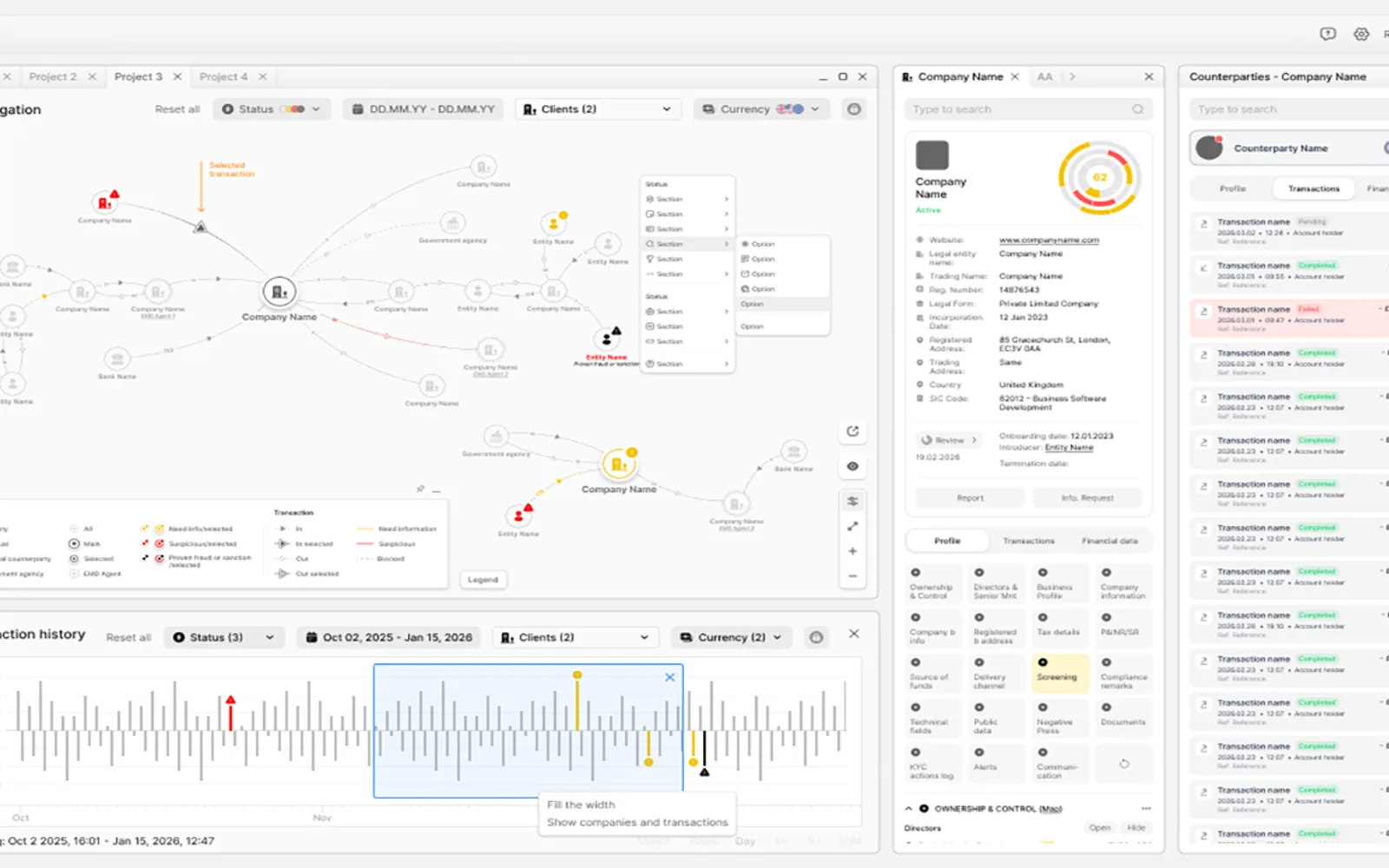The width and height of the screenshot is (1389, 868).
Task: Open the Currency (2) dropdown in transaction history
Action: (731, 637)
